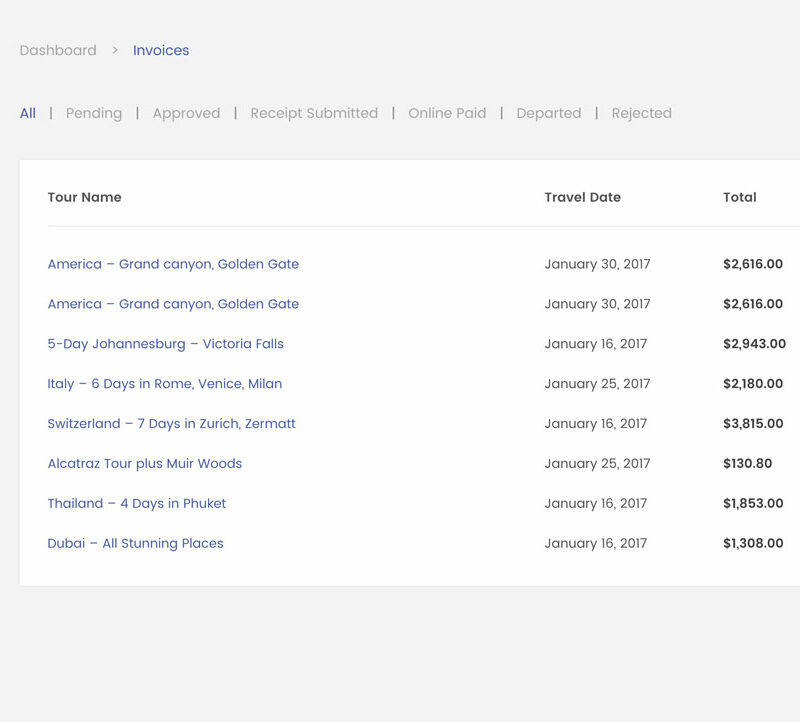Open the second America – Grand canyon invoice
This screenshot has width=800, height=722.
click(x=173, y=304)
